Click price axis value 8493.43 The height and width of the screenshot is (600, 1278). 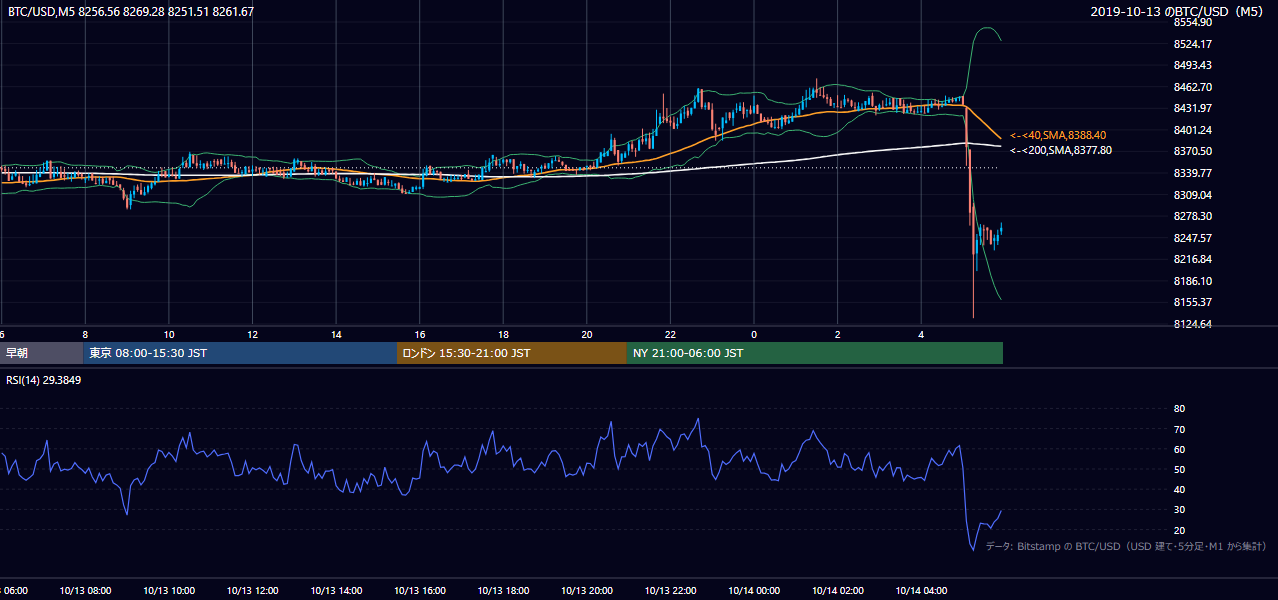pos(1193,65)
